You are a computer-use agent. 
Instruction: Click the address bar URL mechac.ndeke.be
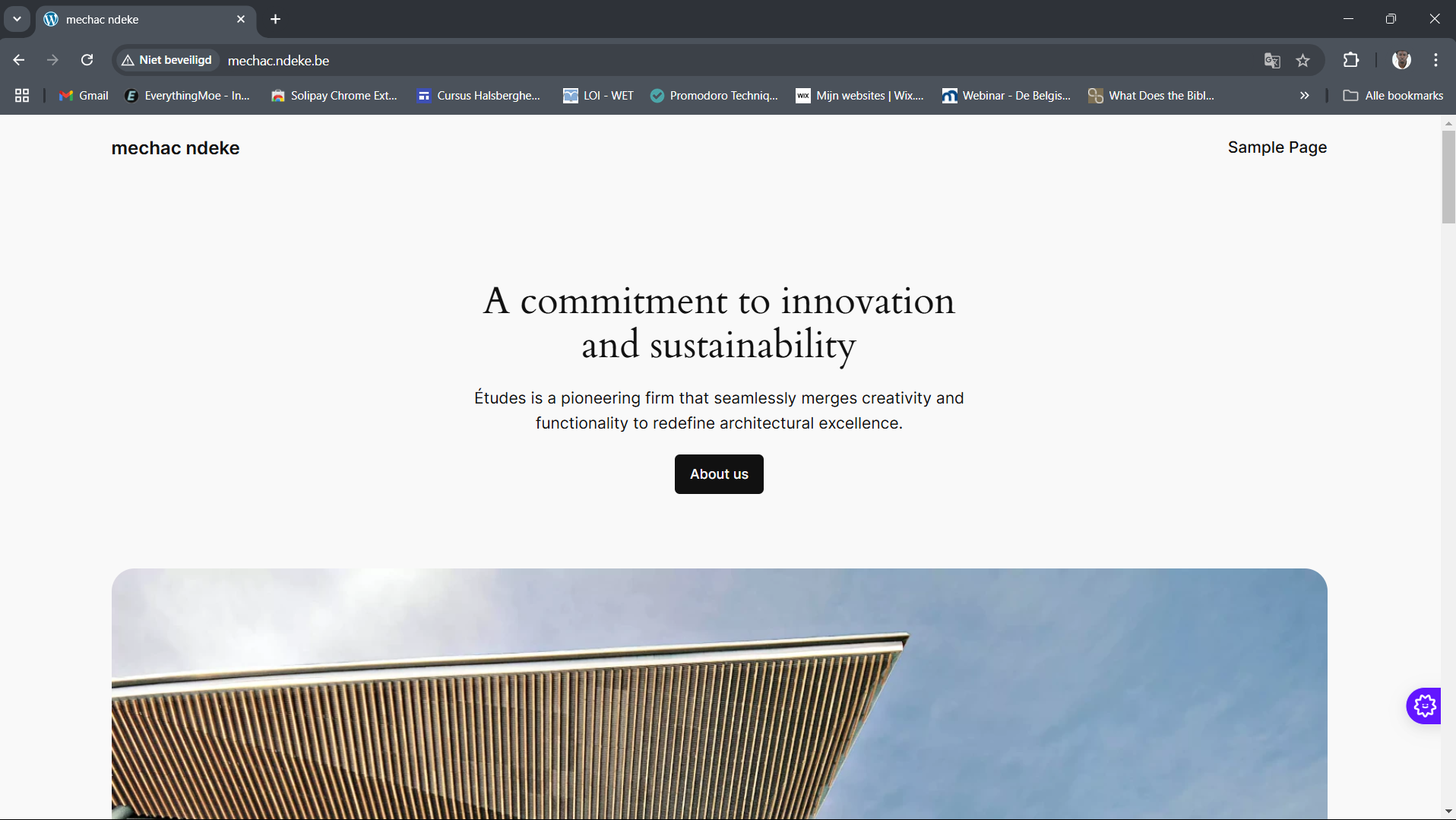point(278,61)
